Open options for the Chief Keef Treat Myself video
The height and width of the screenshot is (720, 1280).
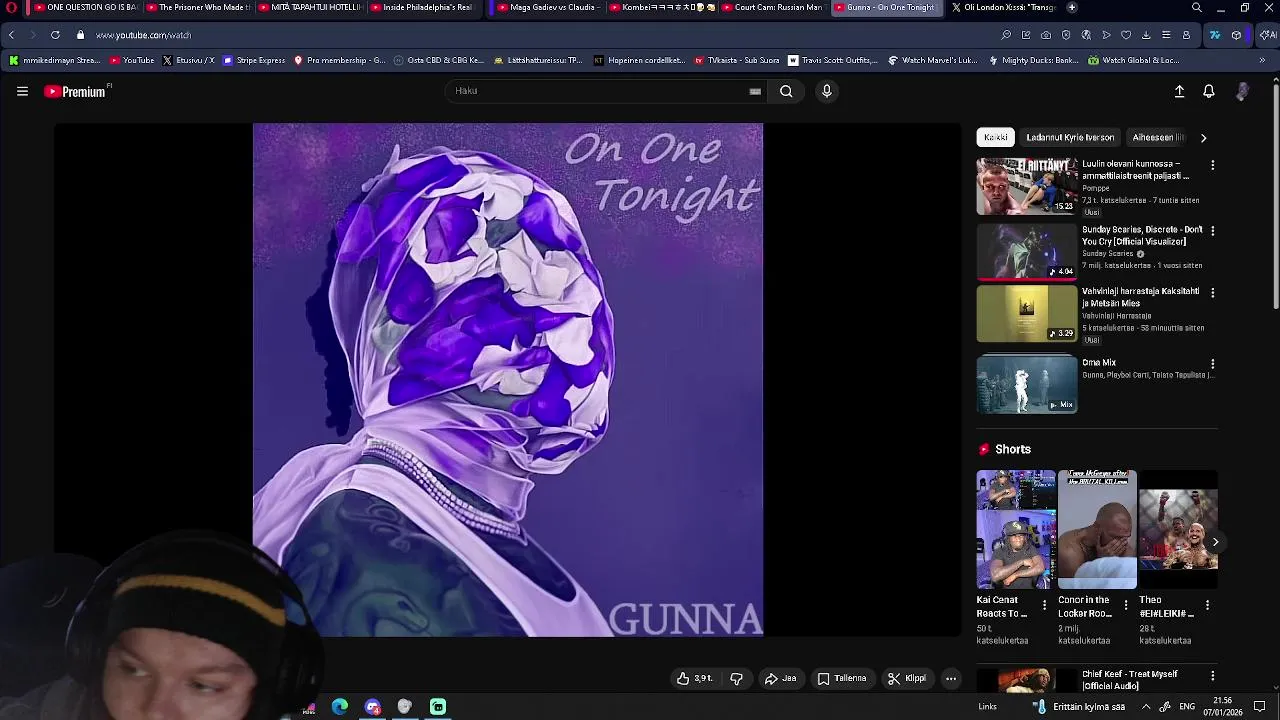[x=1213, y=676]
